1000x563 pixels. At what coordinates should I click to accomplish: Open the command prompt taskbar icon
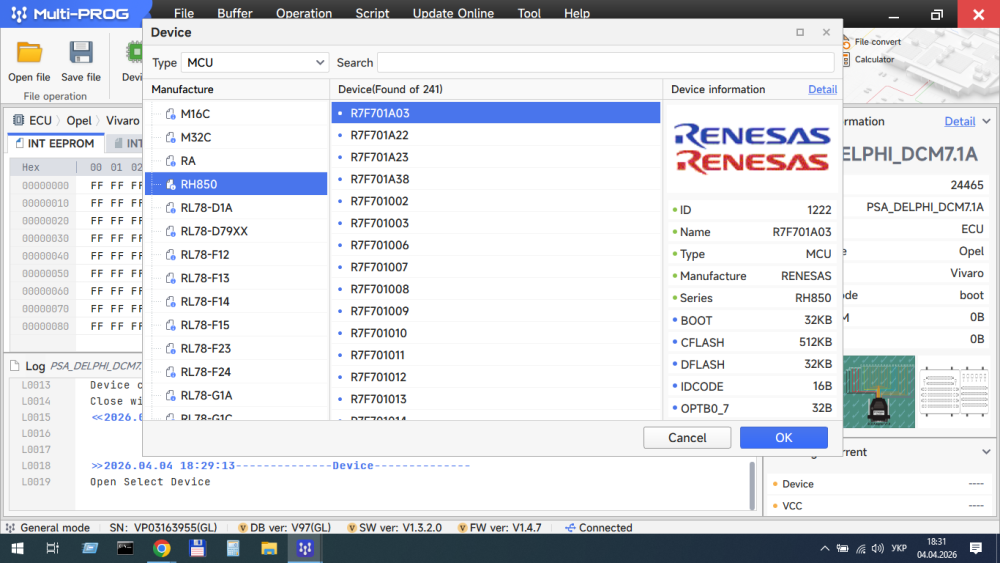tap(125, 548)
